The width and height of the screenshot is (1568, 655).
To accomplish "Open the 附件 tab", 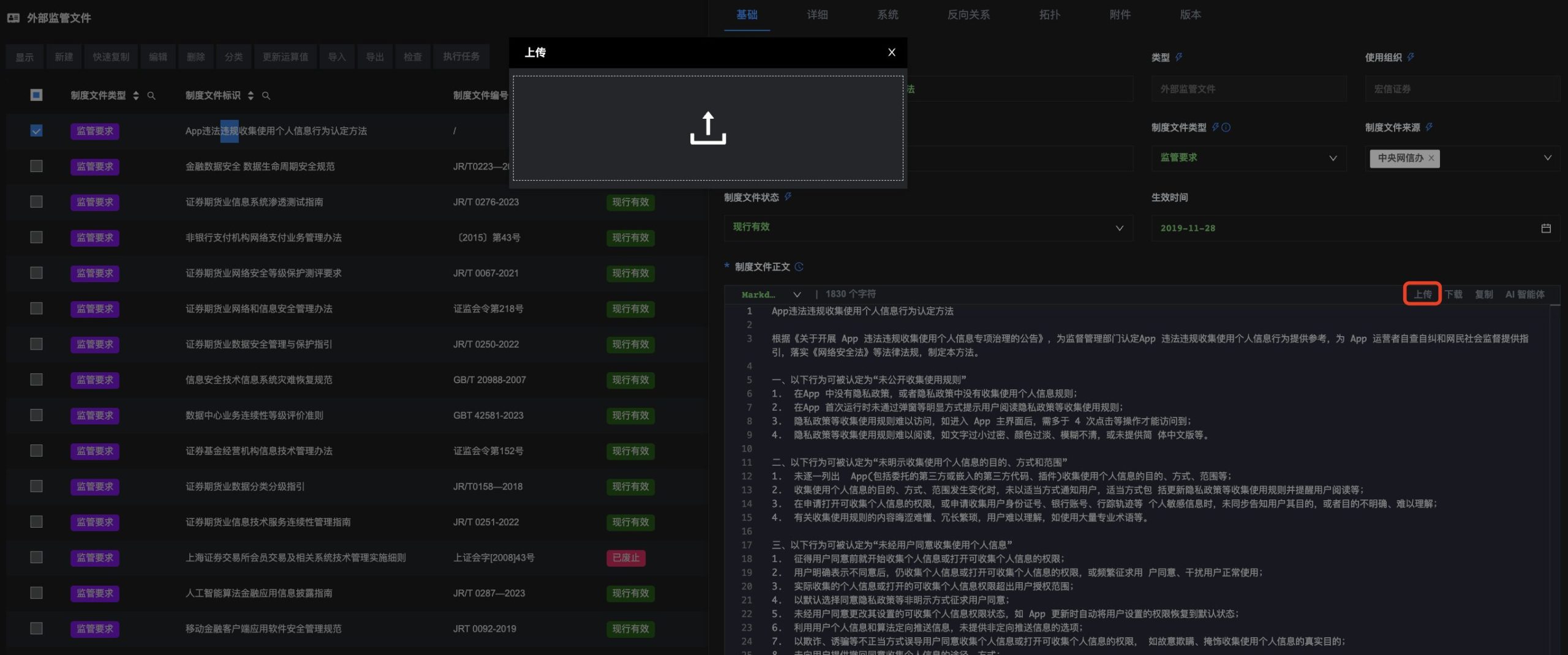I will click(x=1120, y=15).
